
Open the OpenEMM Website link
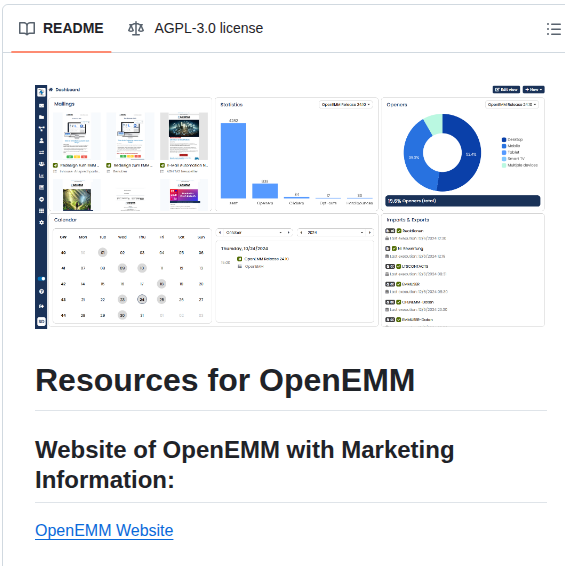coord(104,530)
